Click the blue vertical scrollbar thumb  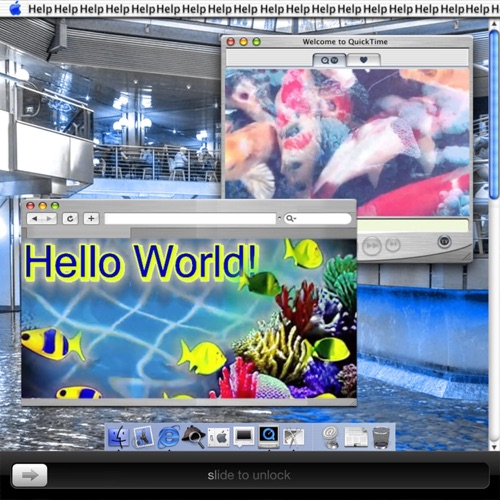tap(494, 115)
